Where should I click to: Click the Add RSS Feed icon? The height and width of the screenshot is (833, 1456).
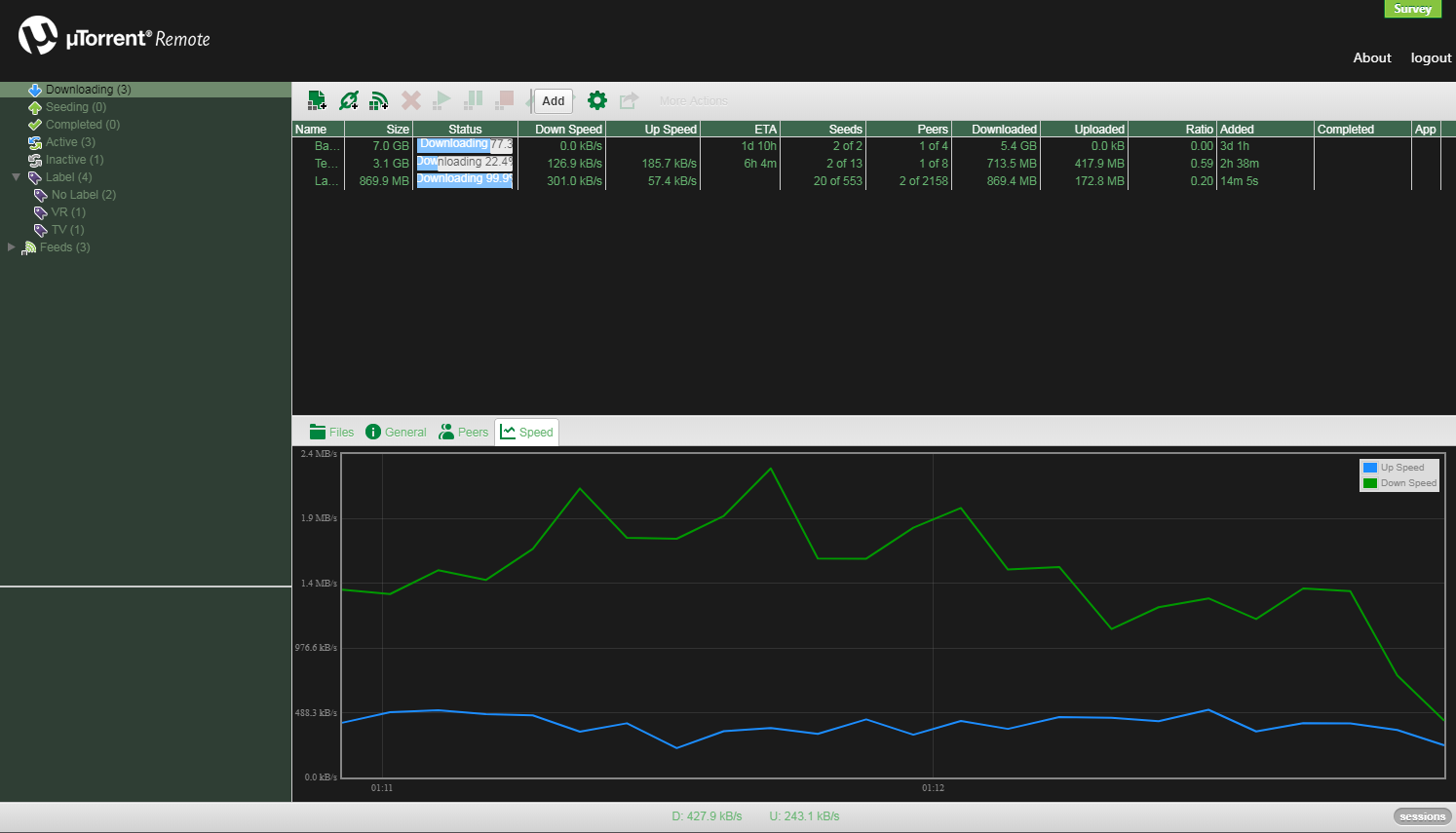coord(379,99)
